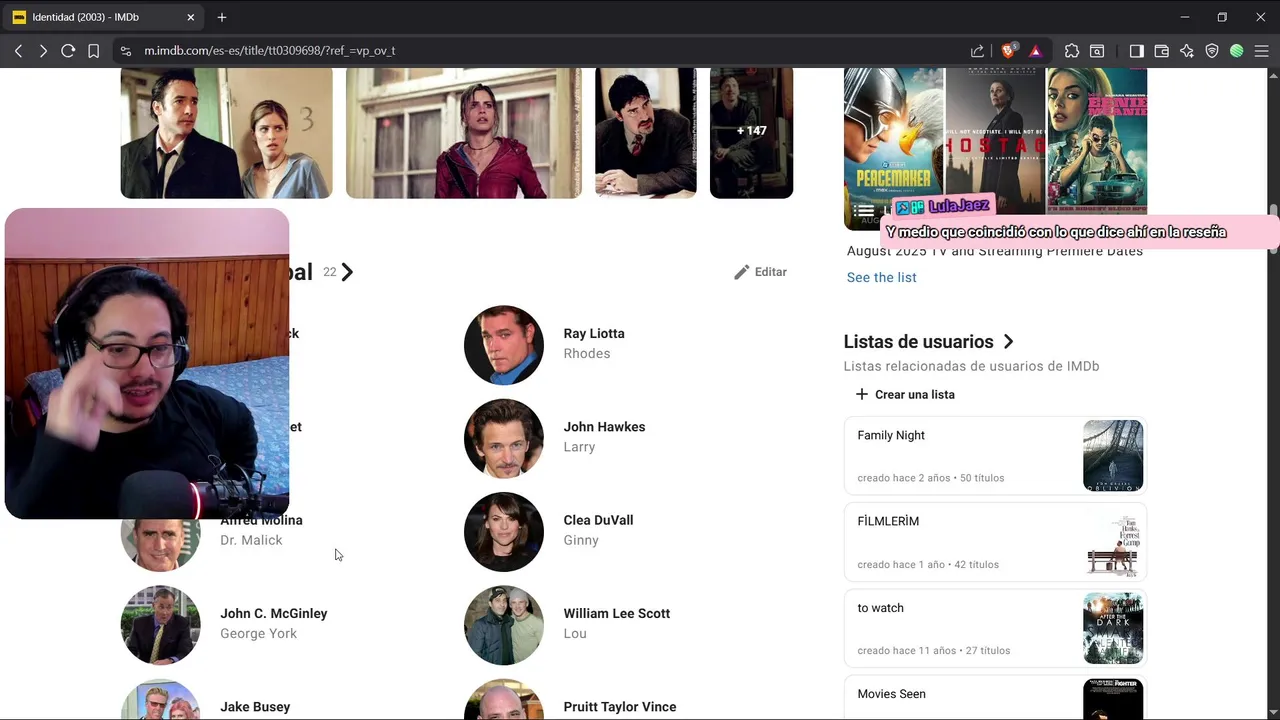Open the FİLMLERİM user list
The height and width of the screenshot is (720, 1280).
point(995,542)
